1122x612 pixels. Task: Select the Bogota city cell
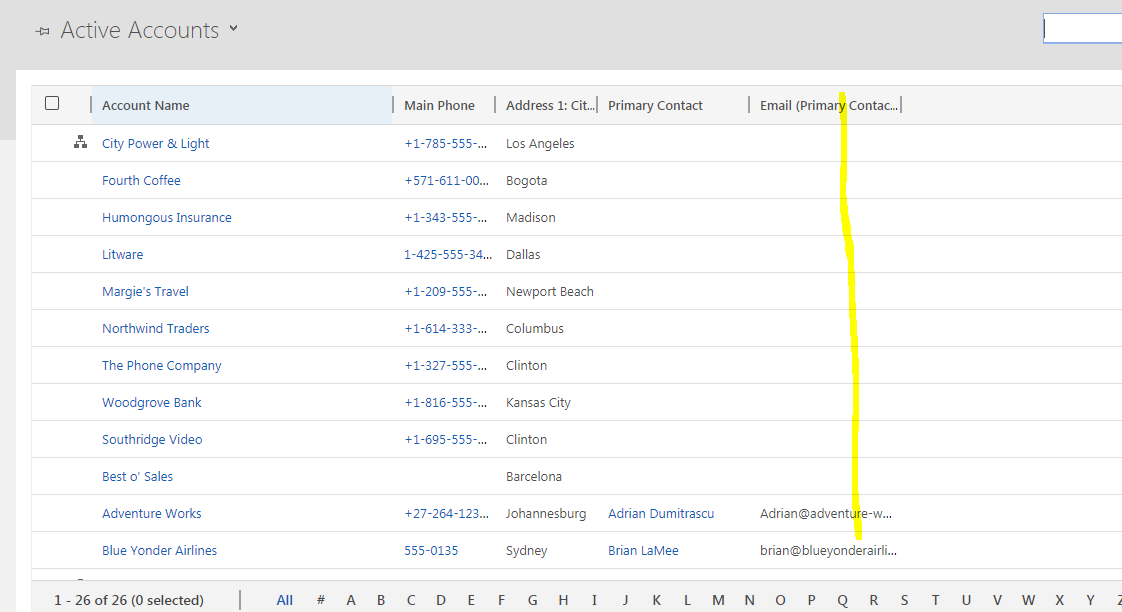(x=527, y=180)
